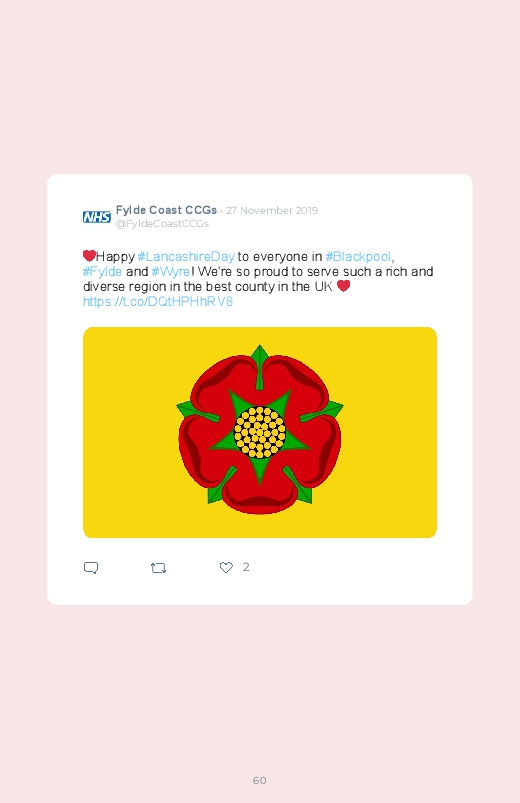Viewport: 520px width, 803px height.
Task: Click the red heart emoji after UK
Action: [343, 286]
